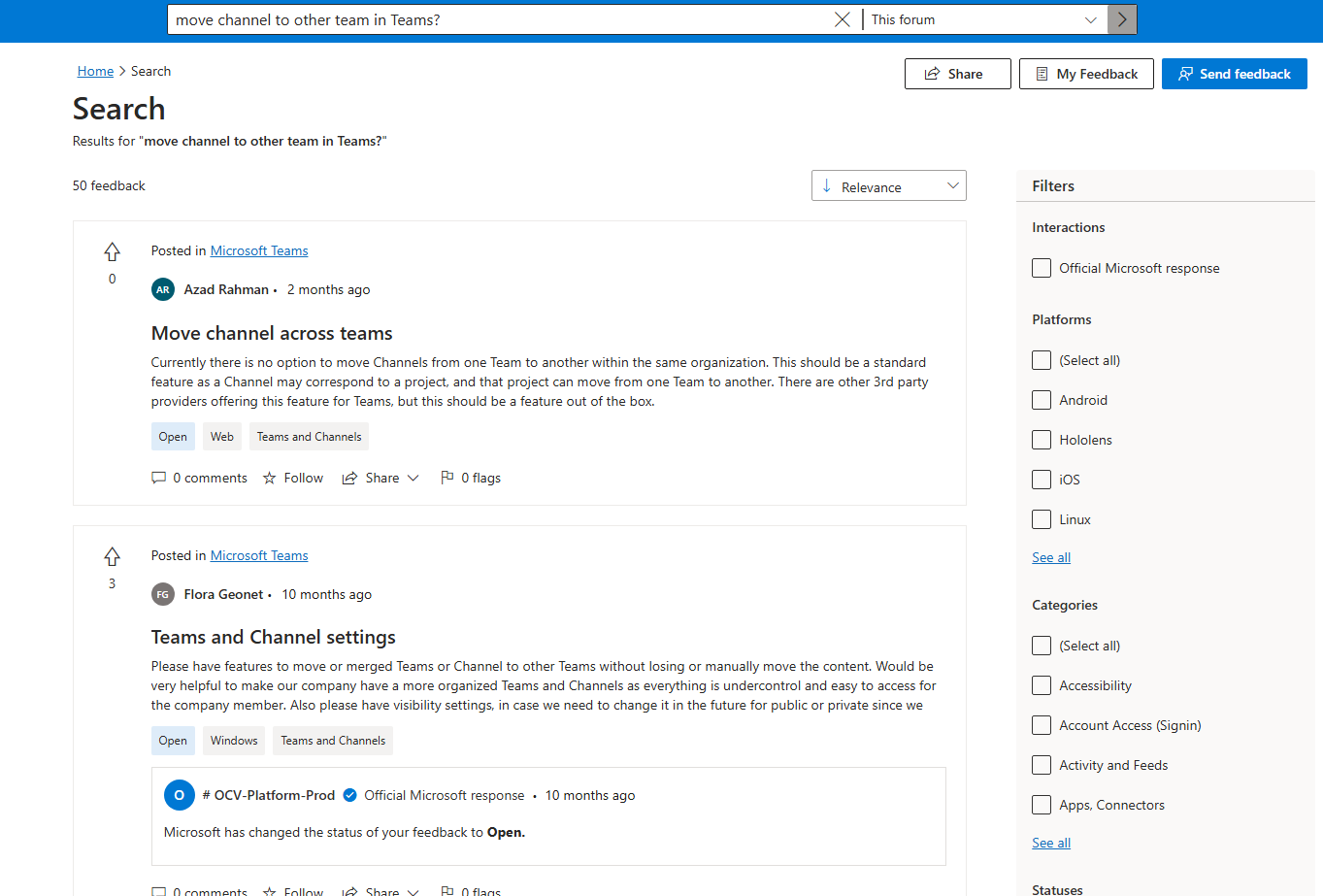This screenshot has width=1323, height=896.
Task: Open Microsoft Teams link in first post
Action: (259, 250)
